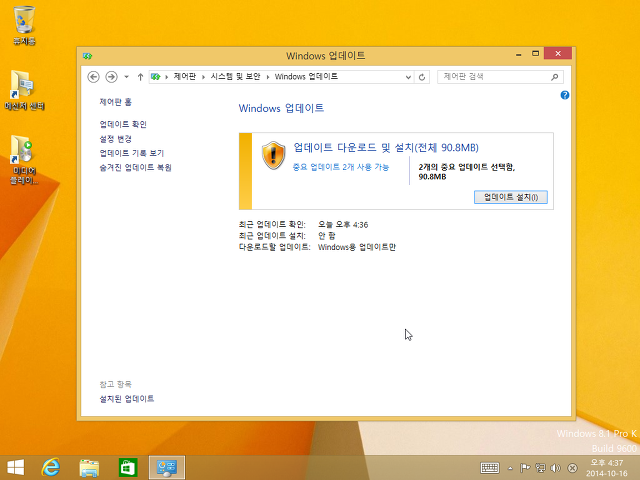Click 업데이트 확인 link
Viewport: 640px width, 480px height.
(123, 124)
